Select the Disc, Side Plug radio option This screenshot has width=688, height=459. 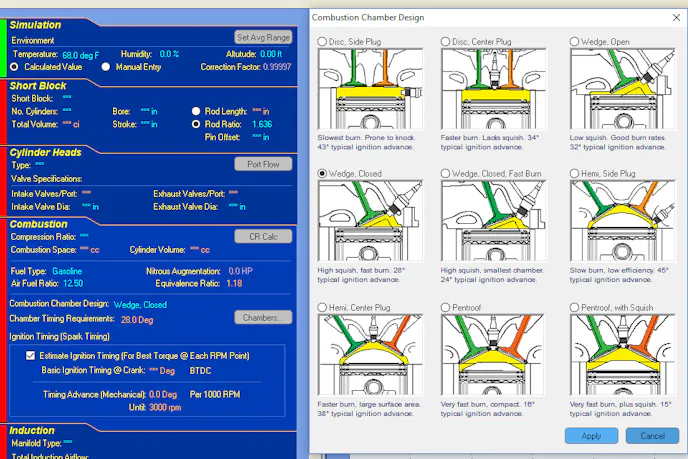(x=322, y=41)
